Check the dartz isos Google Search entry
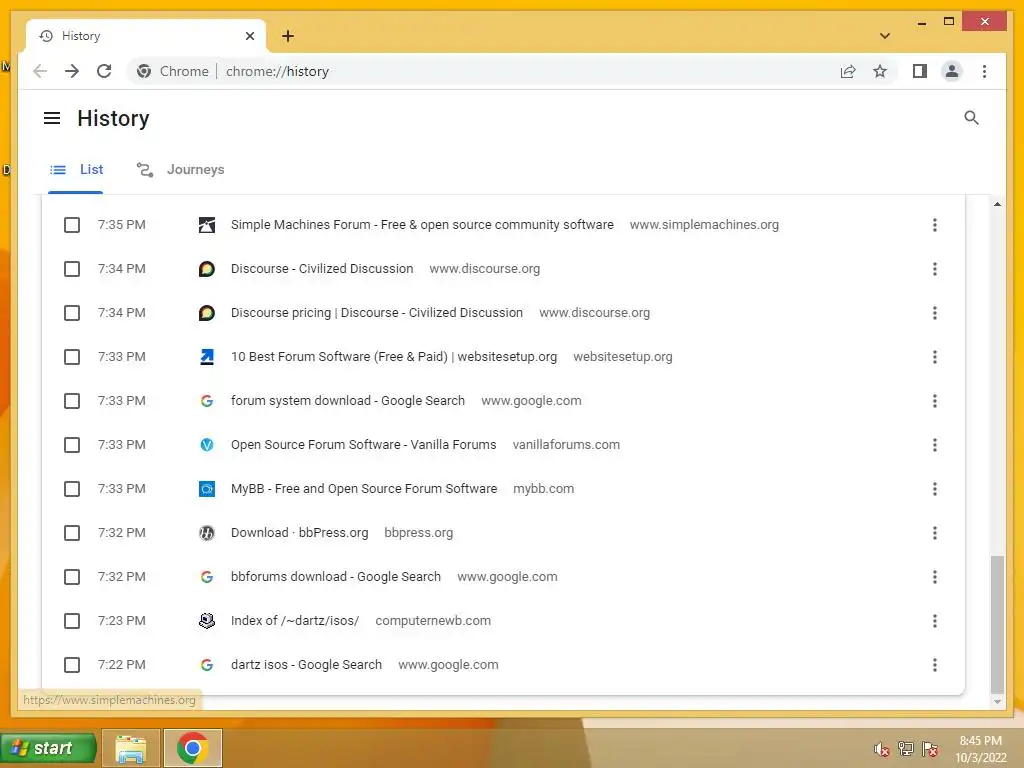This screenshot has width=1024, height=768. (x=72, y=665)
